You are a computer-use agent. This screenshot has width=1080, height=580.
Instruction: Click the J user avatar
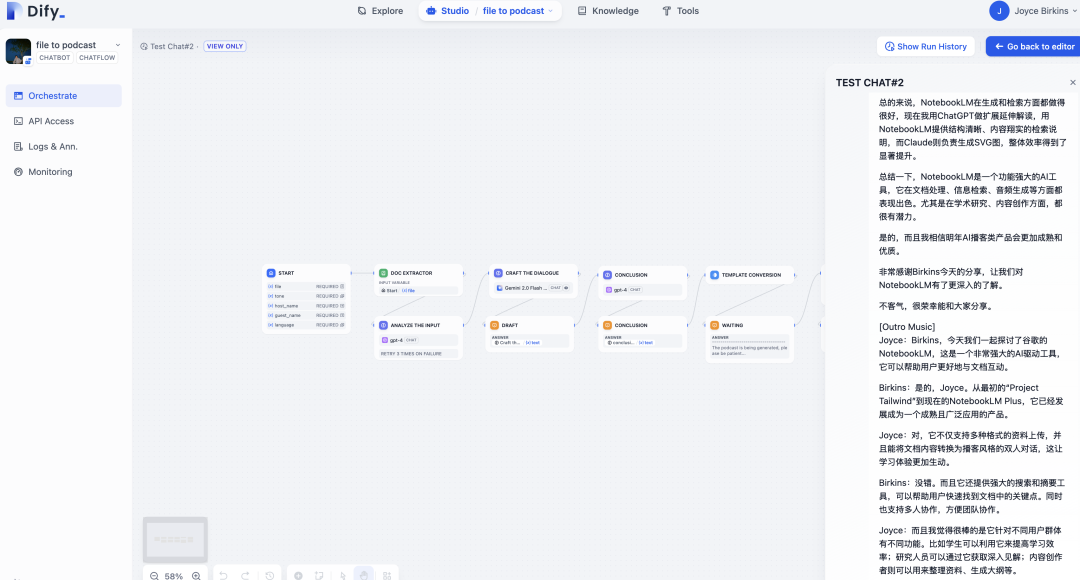pyautogui.click(x=999, y=11)
